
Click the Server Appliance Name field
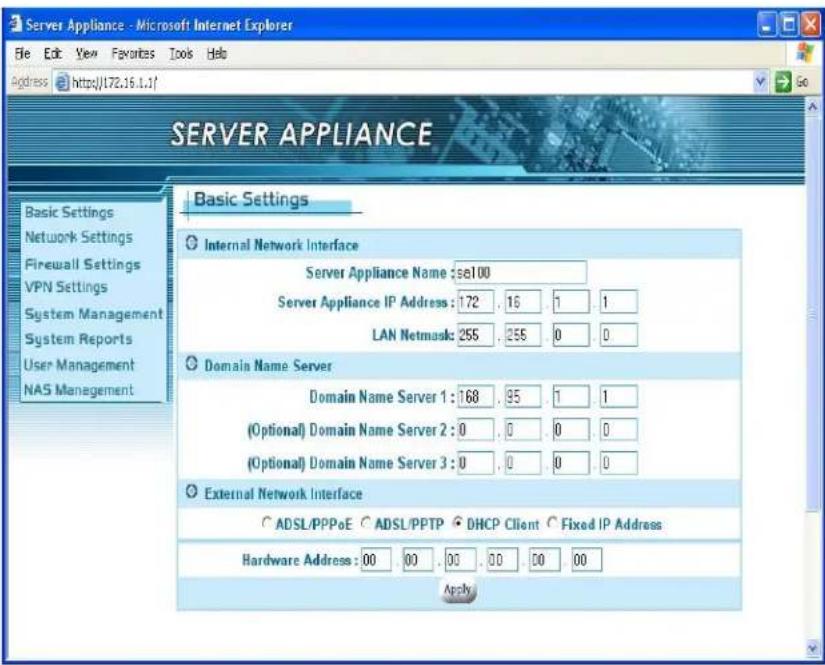point(521,273)
